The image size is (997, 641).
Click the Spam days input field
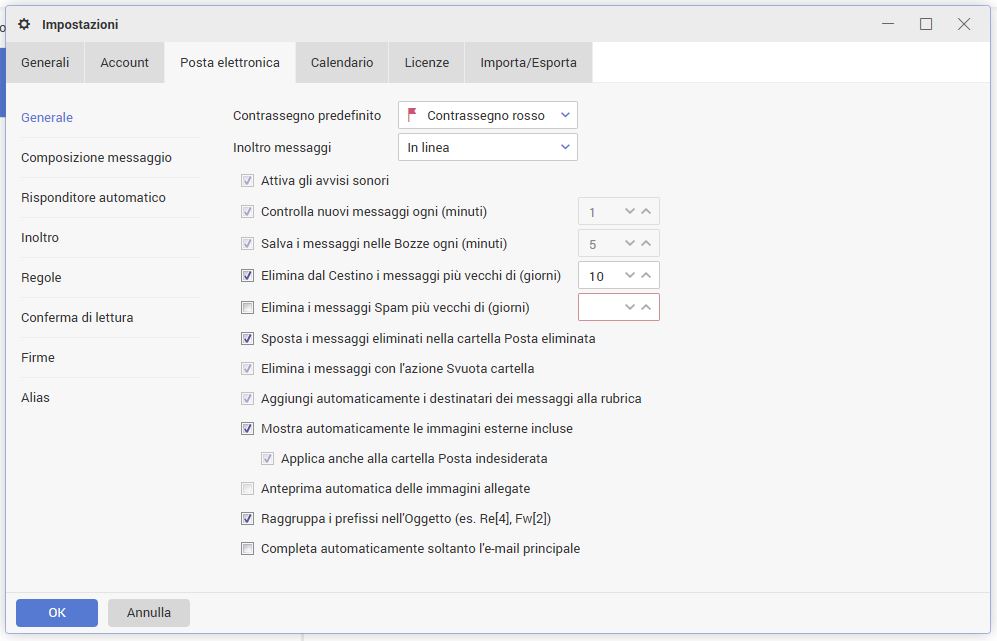(x=599, y=307)
